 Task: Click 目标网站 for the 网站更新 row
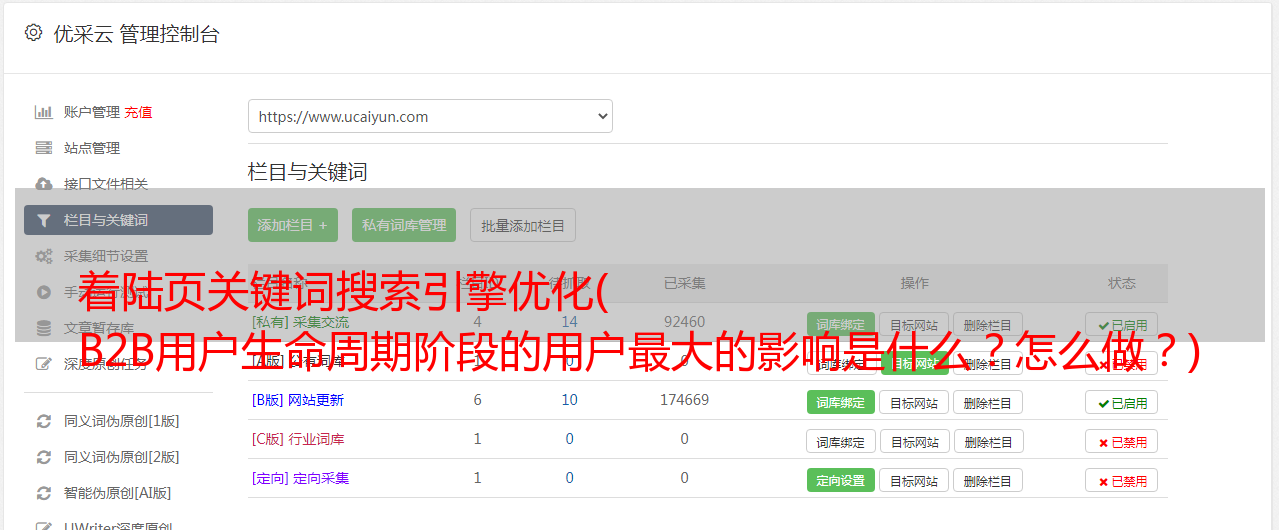coord(914,402)
